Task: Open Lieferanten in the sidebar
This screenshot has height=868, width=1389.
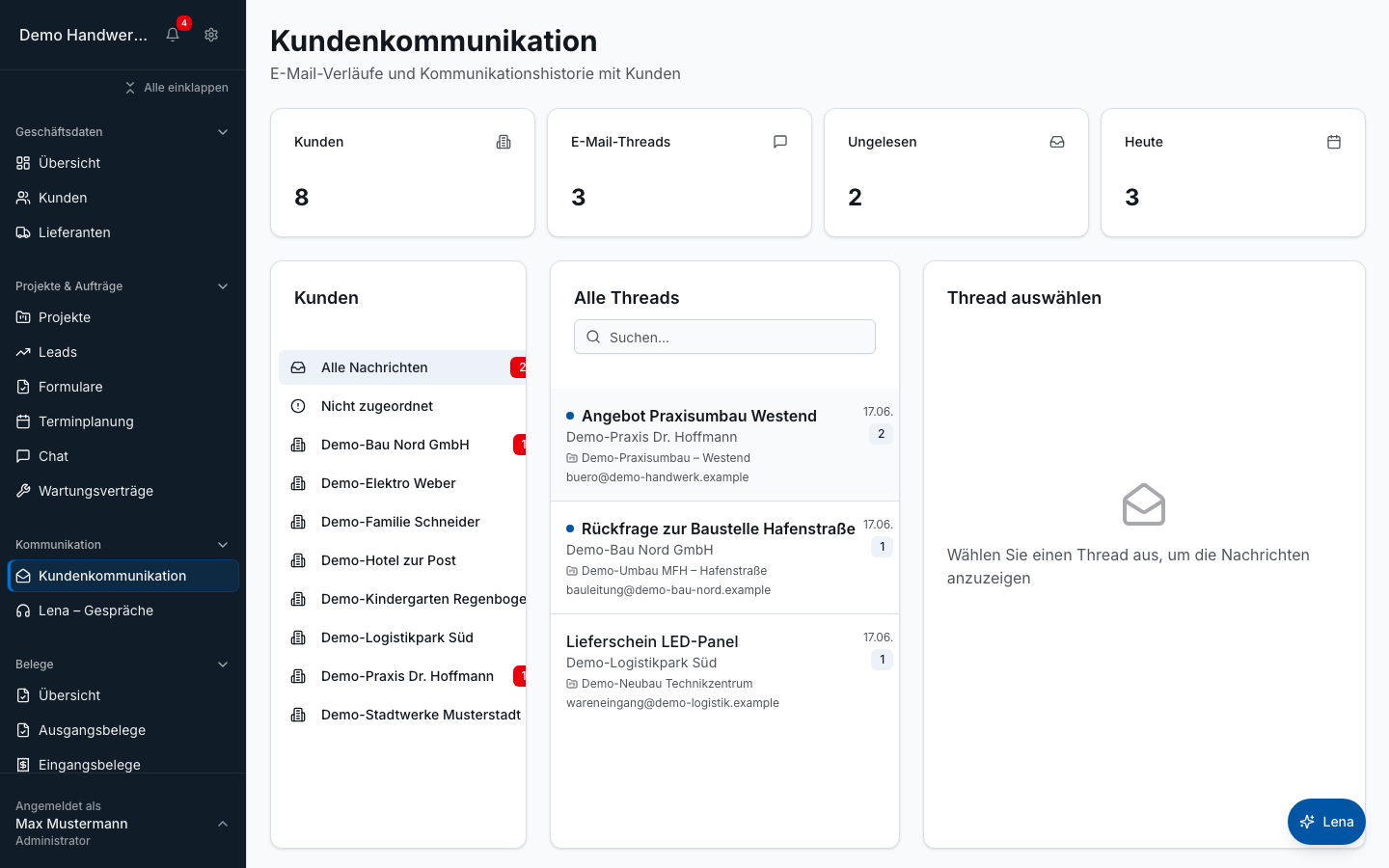Action: 123,232
